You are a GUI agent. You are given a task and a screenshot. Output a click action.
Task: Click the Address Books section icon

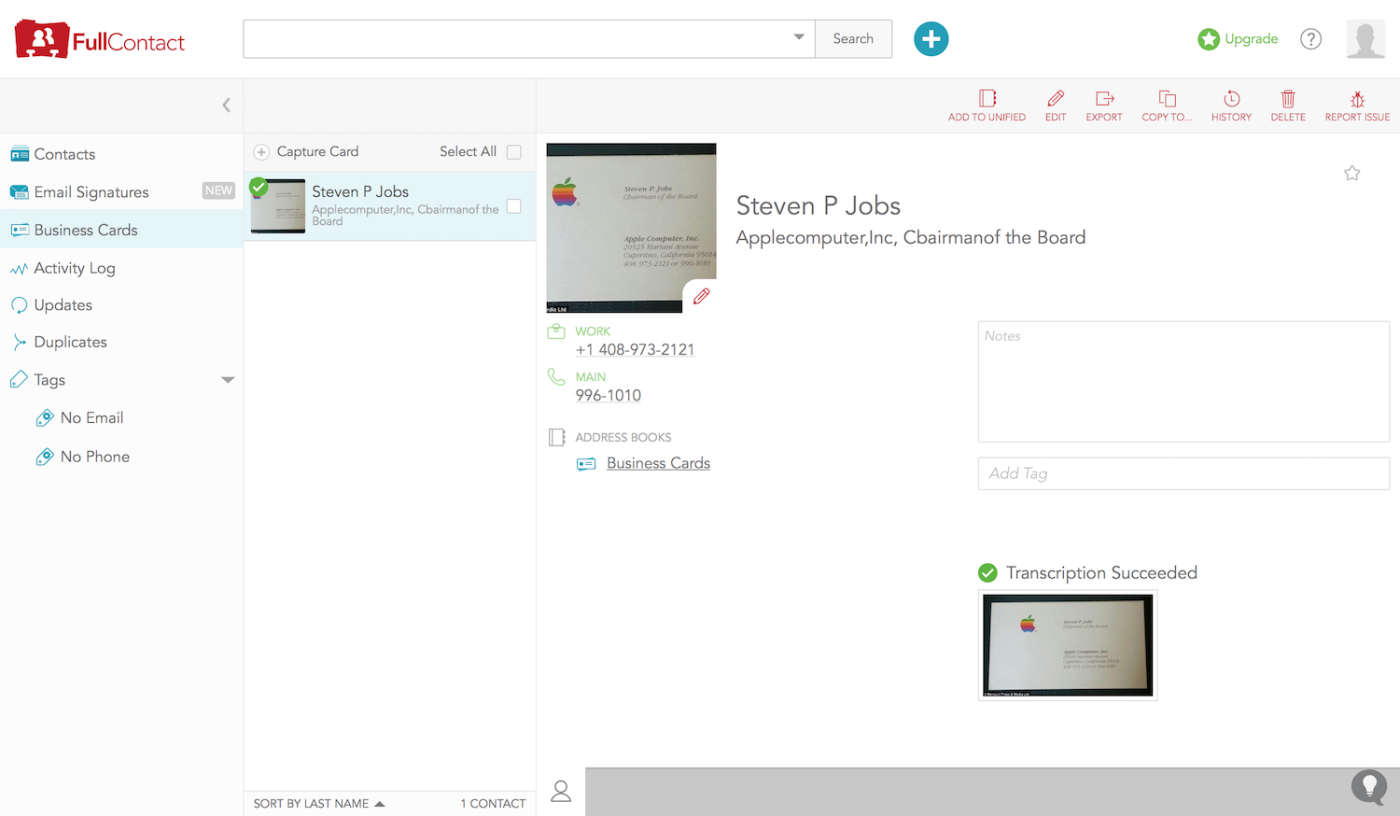557,437
